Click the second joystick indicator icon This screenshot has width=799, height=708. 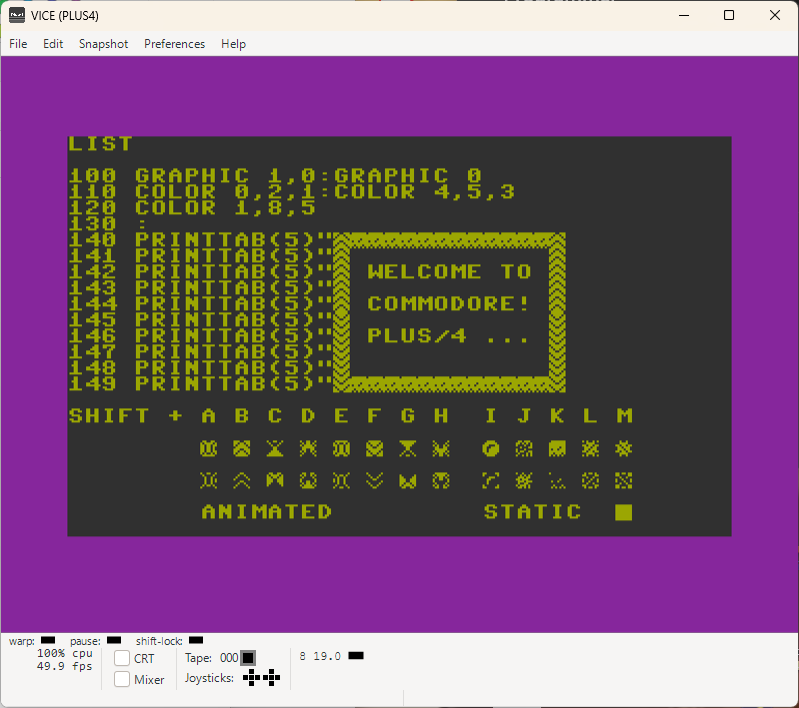tap(272, 677)
